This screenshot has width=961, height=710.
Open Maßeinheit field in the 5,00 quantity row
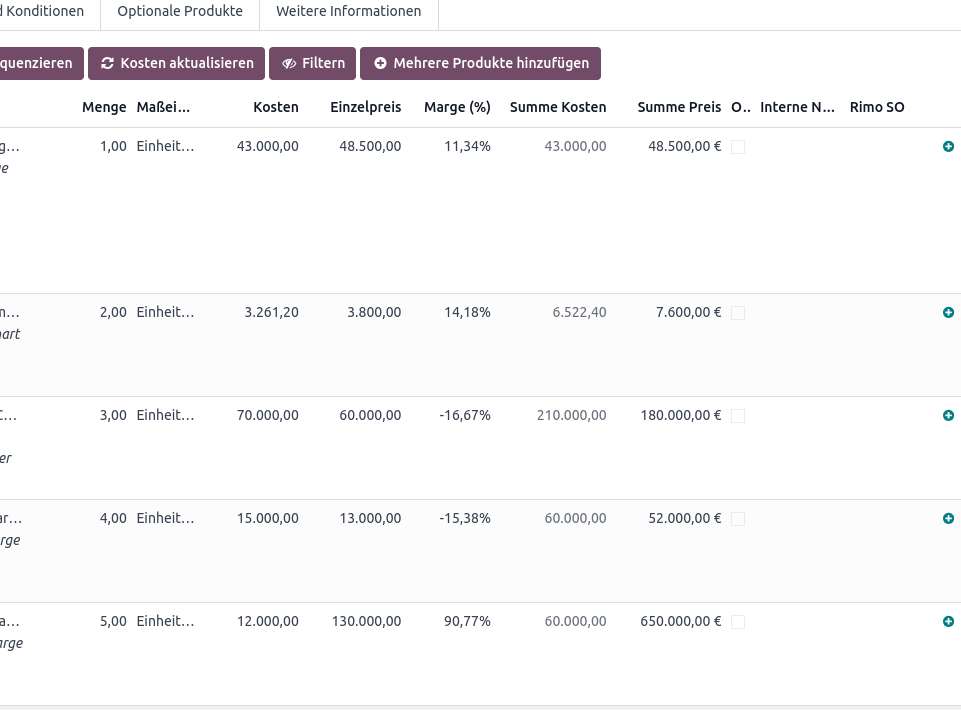pyautogui.click(x=165, y=621)
